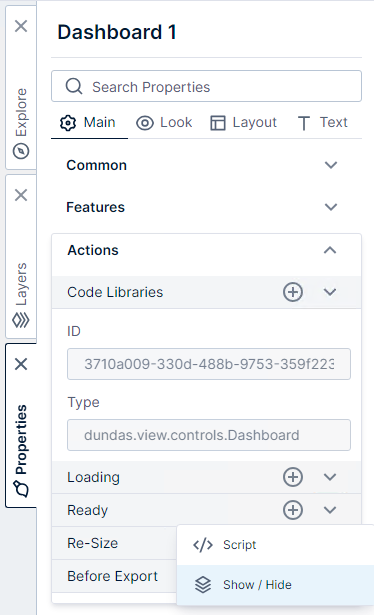
Task: Click the ID value field
Action: coord(209,364)
